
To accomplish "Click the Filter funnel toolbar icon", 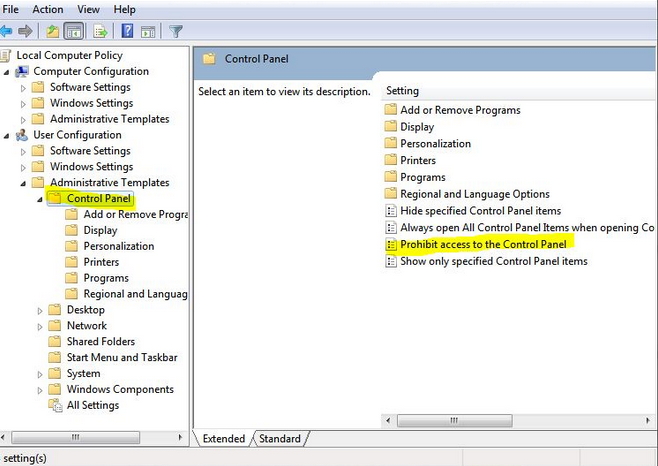I will click(176, 31).
